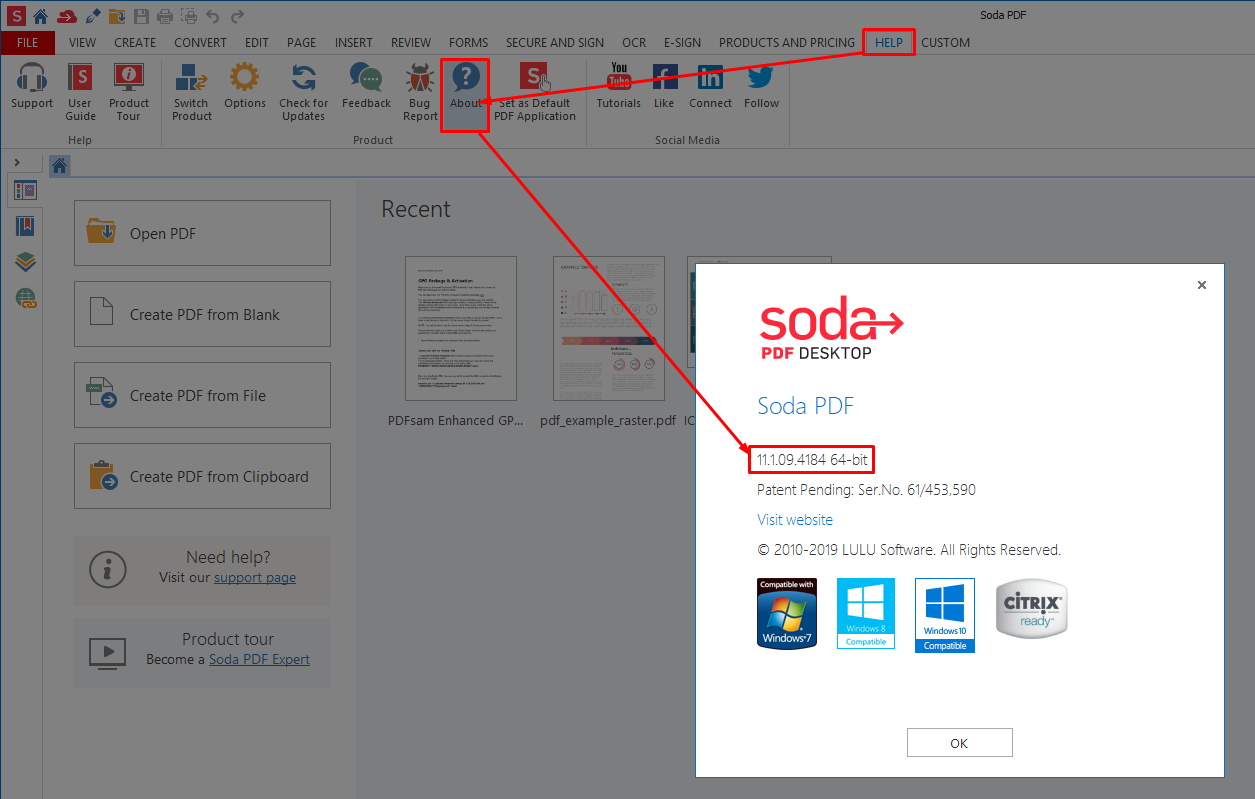
Task: Click the Windows 10 Compatible badge
Action: point(945,615)
